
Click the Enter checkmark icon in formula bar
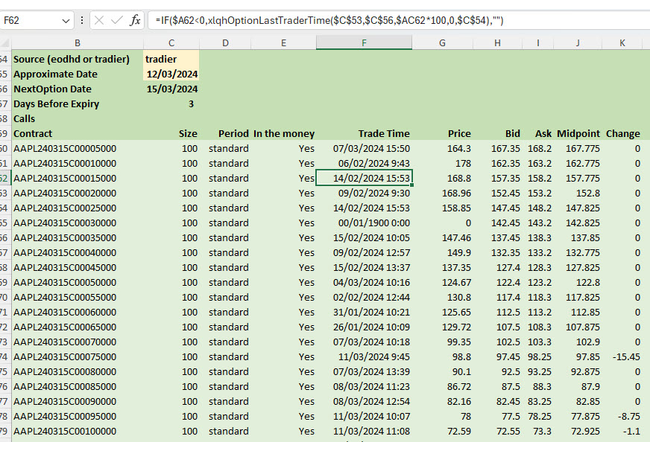pyautogui.click(x=116, y=19)
